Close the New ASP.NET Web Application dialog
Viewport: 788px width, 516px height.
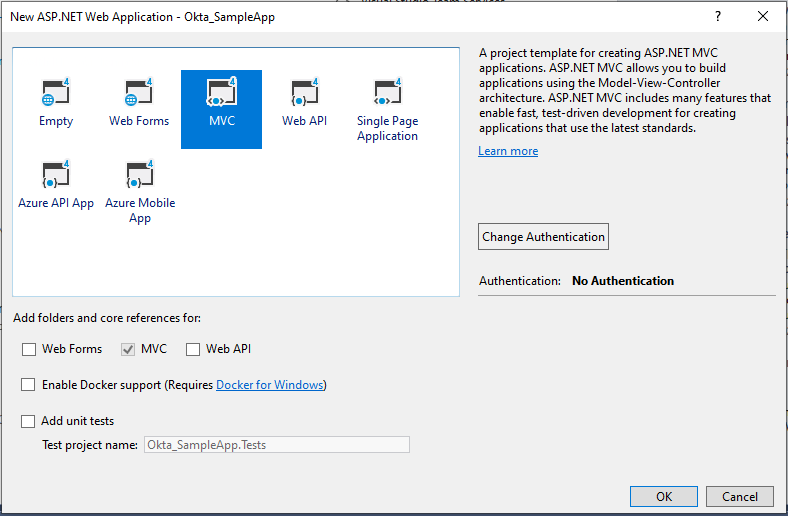point(763,16)
